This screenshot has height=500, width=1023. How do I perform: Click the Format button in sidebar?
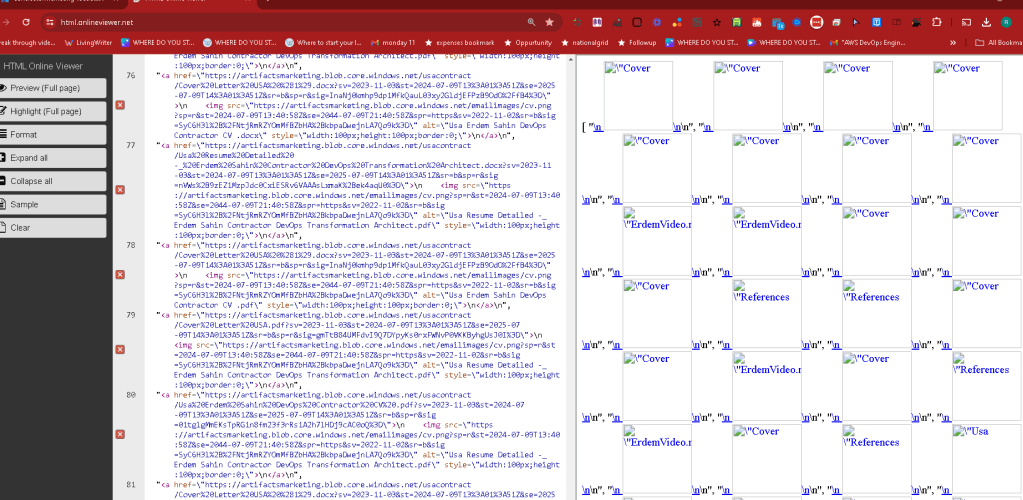point(52,134)
